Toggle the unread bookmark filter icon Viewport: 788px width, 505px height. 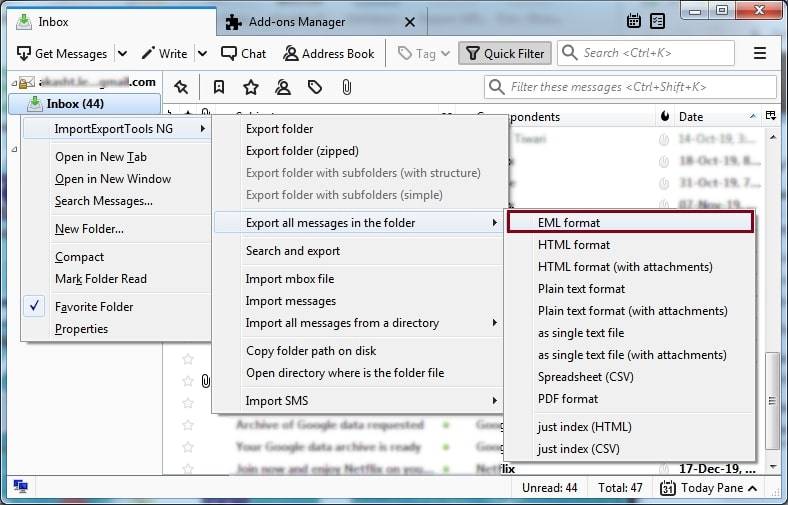219,87
